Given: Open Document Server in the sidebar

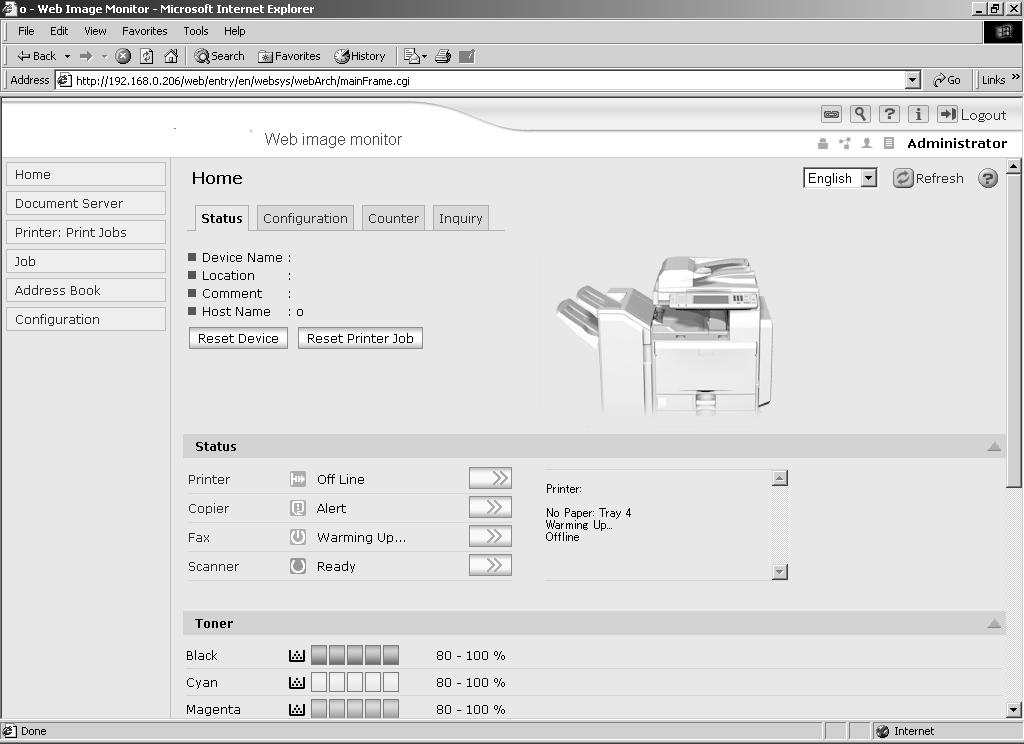Looking at the screenshot, I should tap(86, 203).
